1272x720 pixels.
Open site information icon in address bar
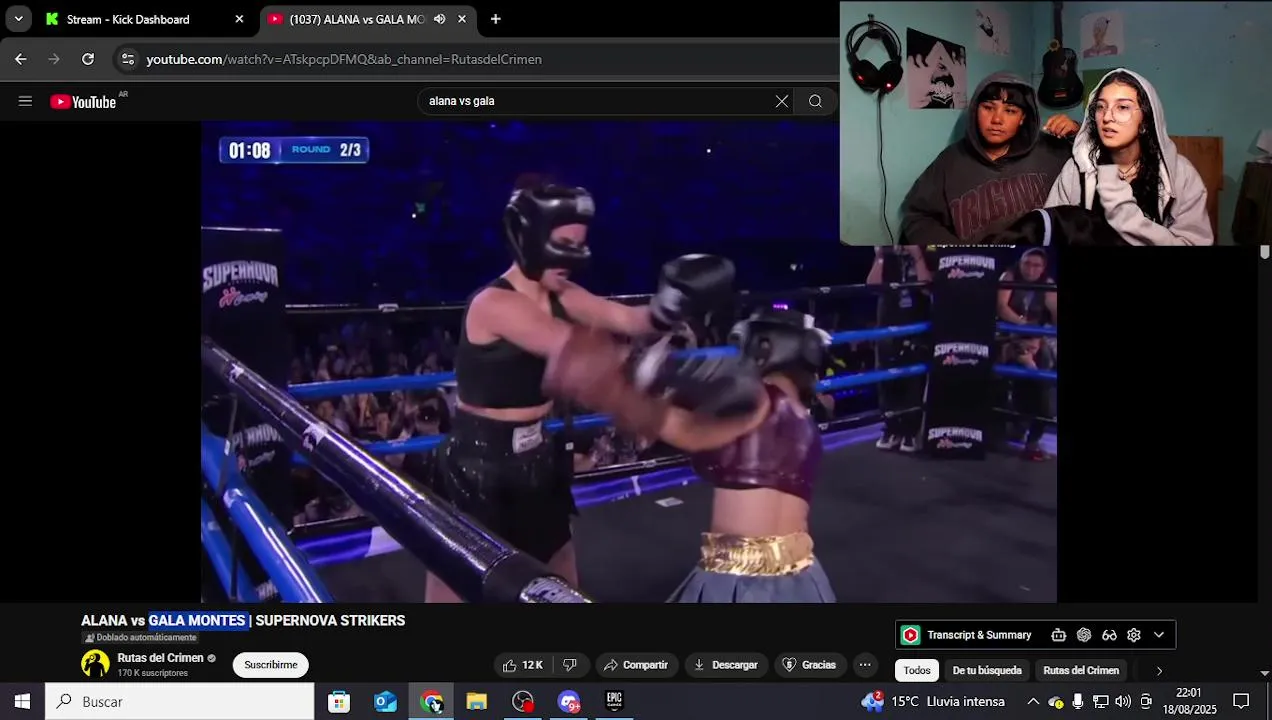tap(127, 59)
